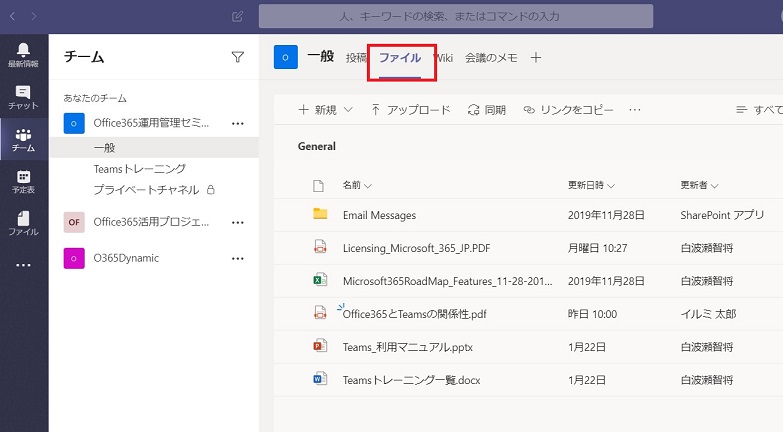Open Teams_利用マニュアル.pptx file name

click(407, 347)
